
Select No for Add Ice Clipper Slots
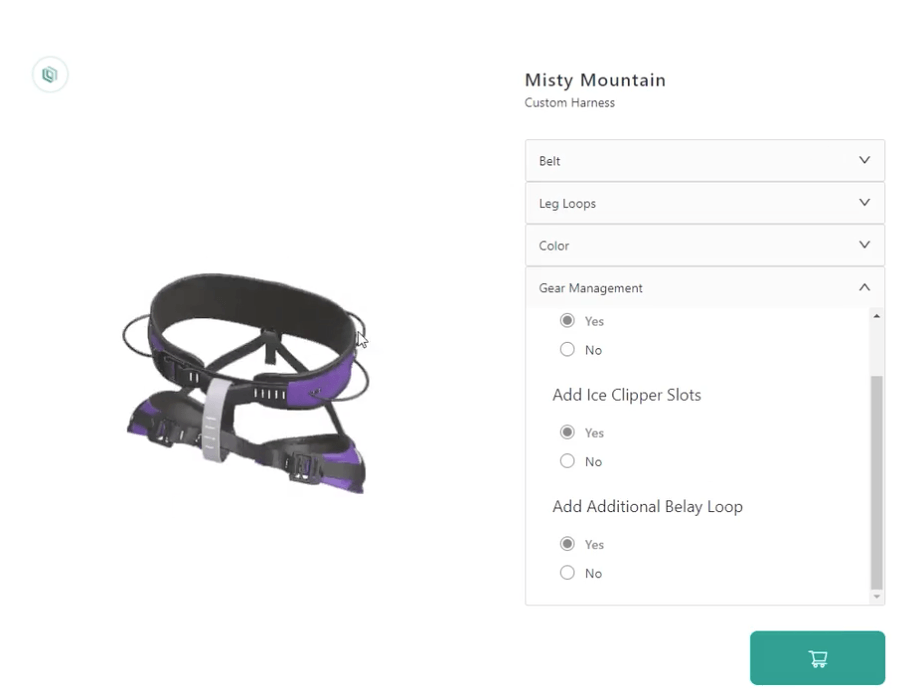(x=568, y=461)
